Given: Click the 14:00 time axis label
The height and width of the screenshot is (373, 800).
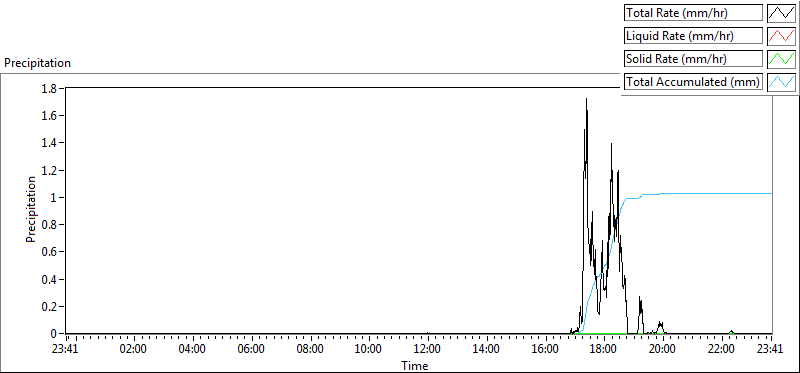Looking at the screenshot, I should point(487,350).
